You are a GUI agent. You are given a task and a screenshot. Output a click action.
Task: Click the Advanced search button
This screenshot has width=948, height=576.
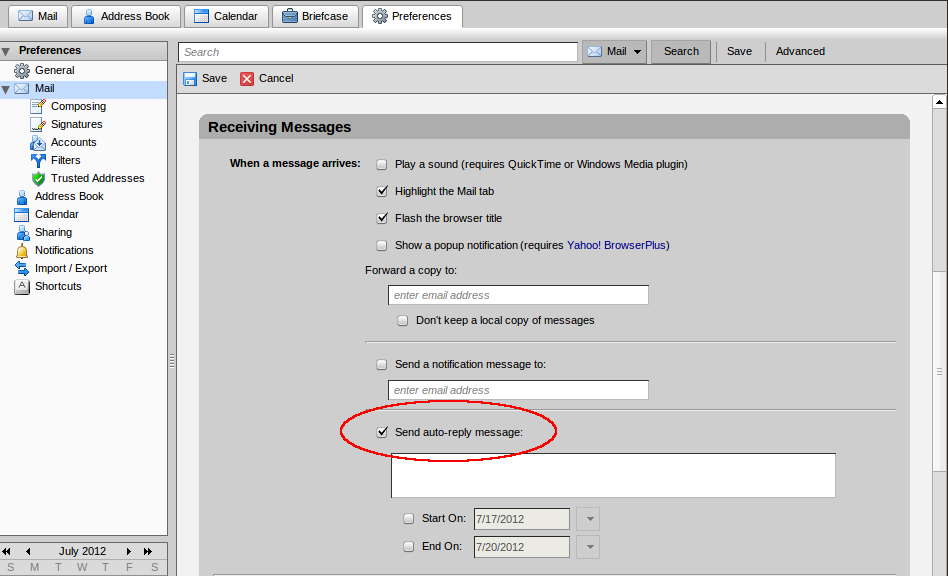[x=800, y=51]
